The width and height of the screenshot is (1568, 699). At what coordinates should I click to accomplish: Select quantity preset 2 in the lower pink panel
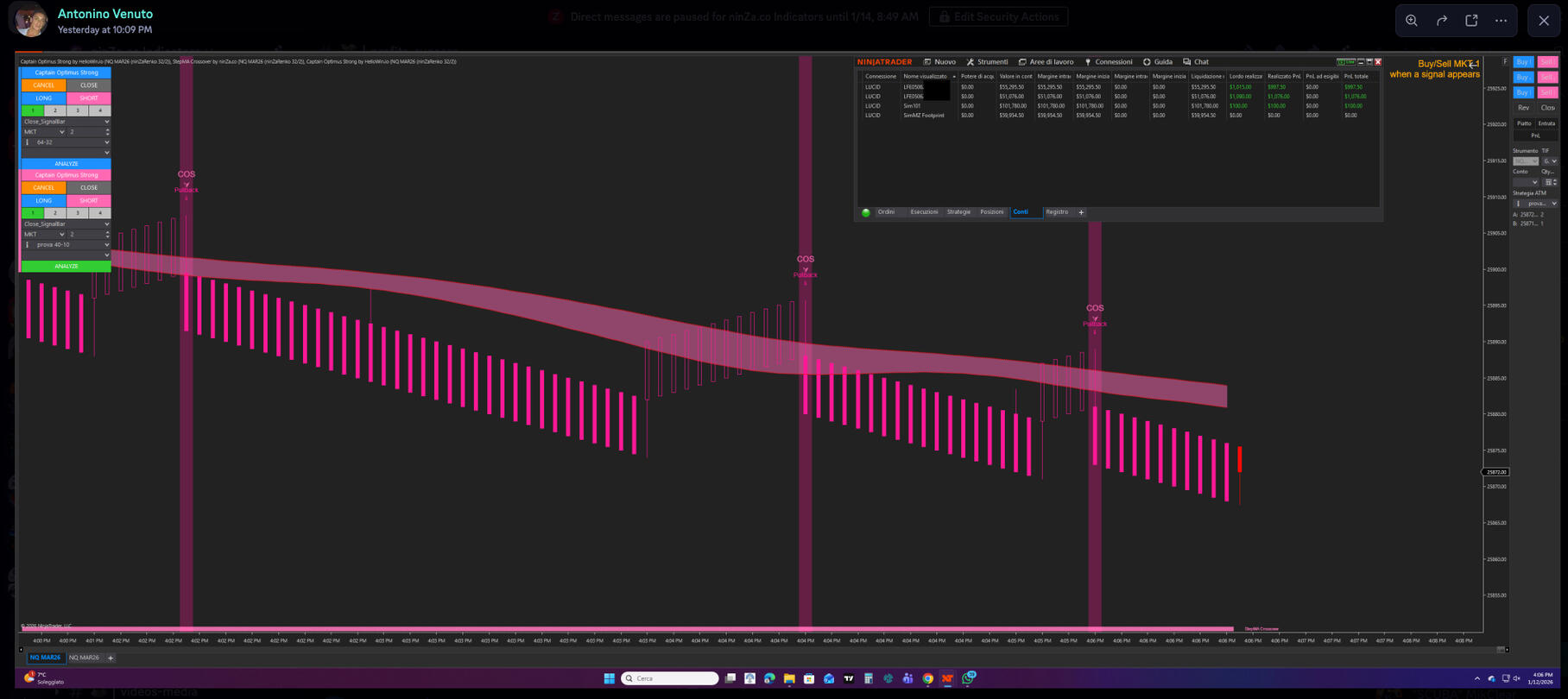(x=55, y=213)
